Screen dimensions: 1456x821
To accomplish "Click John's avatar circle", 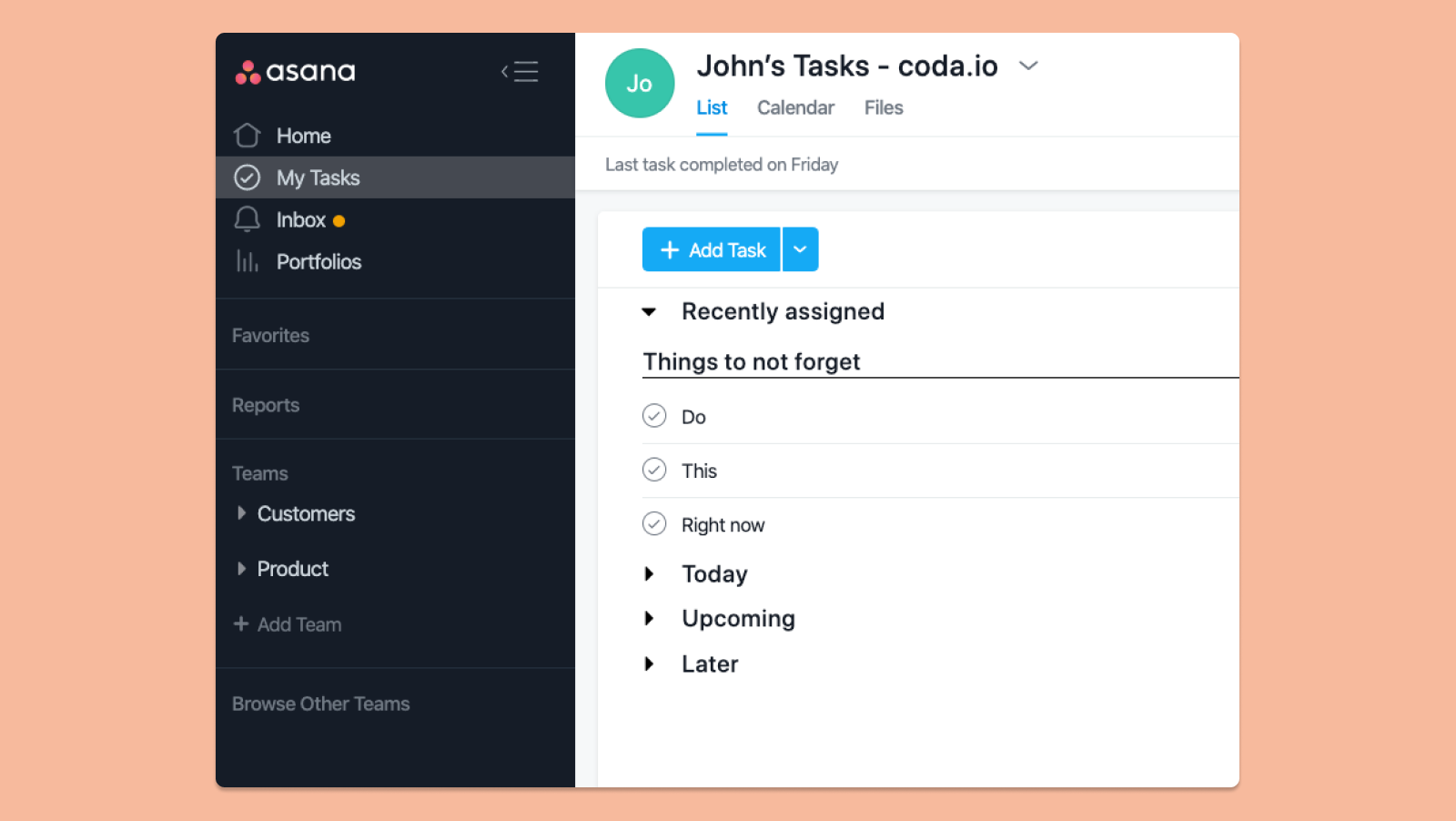I will pyautogui.click(x=640, y=83).
